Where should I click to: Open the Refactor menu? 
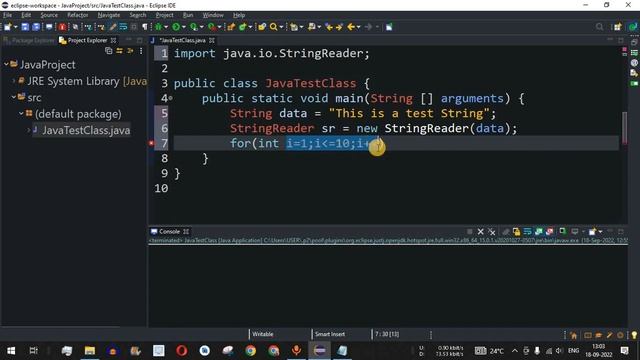coord(78,15)
